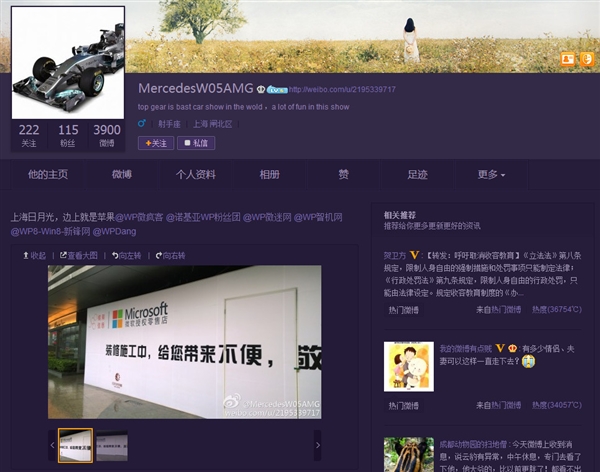Open the 我的微博有点贱 user link
Screen dimensions: 600x472
[x=465, y=348]
